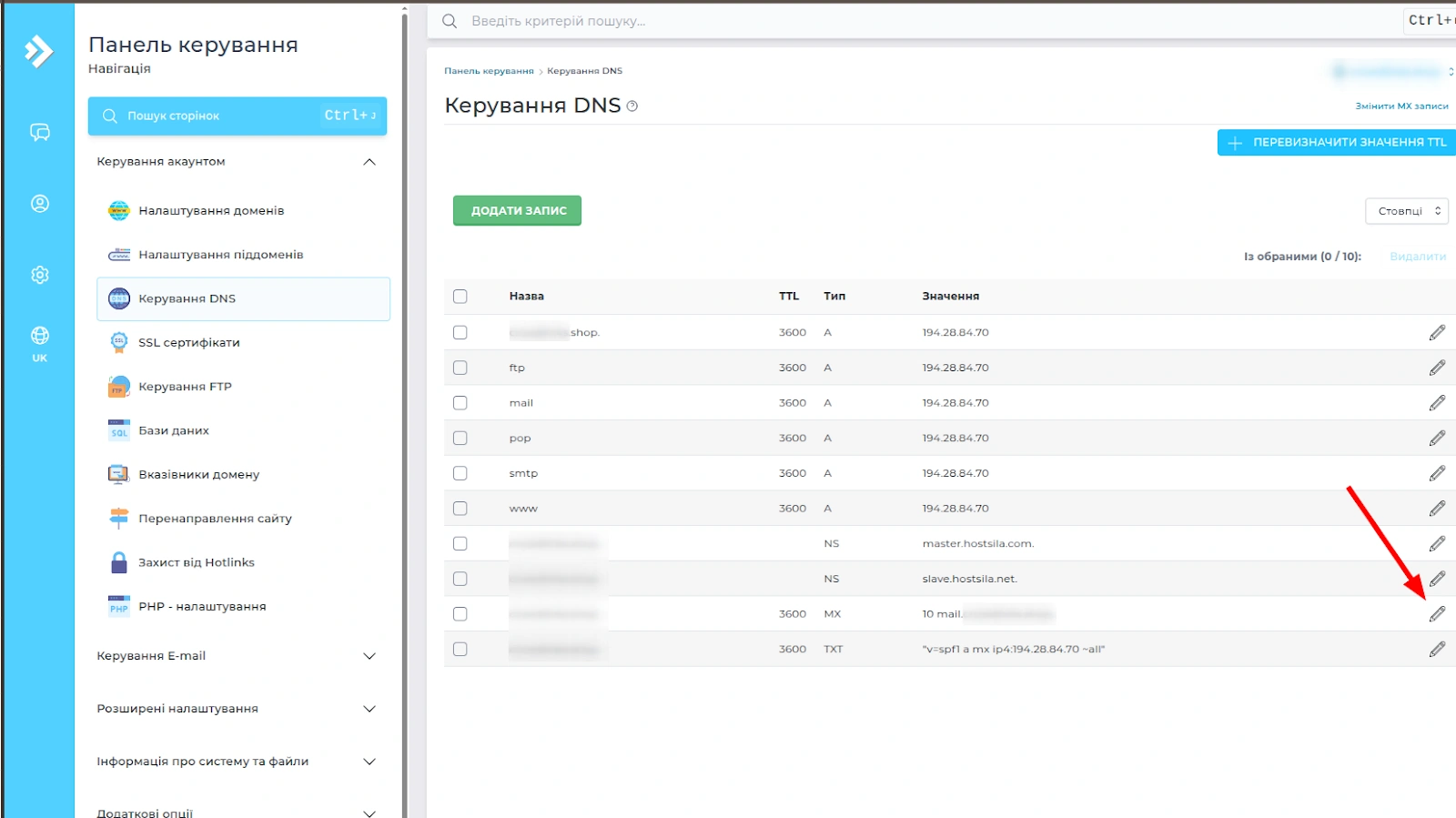The height and width of the screenshot is (818, 1456).
Task: Click the SSL сертифікати badge icon
Action: tap(119, 342)
